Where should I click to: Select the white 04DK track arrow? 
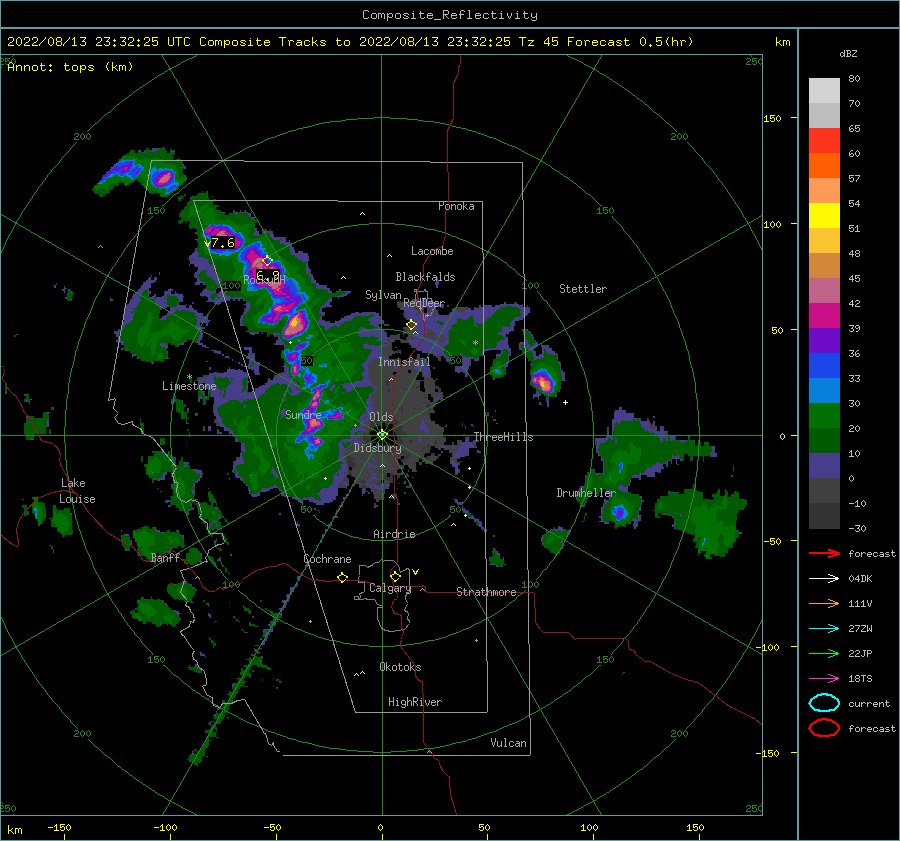point(824,579)
